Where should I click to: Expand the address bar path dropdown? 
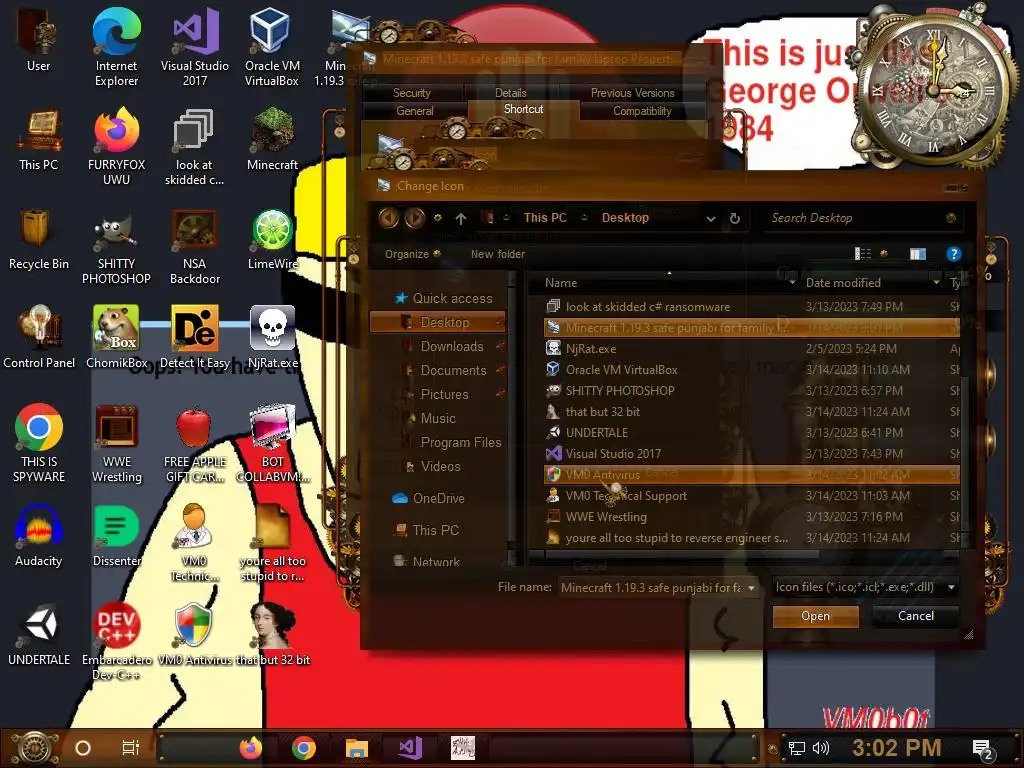pos(711,218)
